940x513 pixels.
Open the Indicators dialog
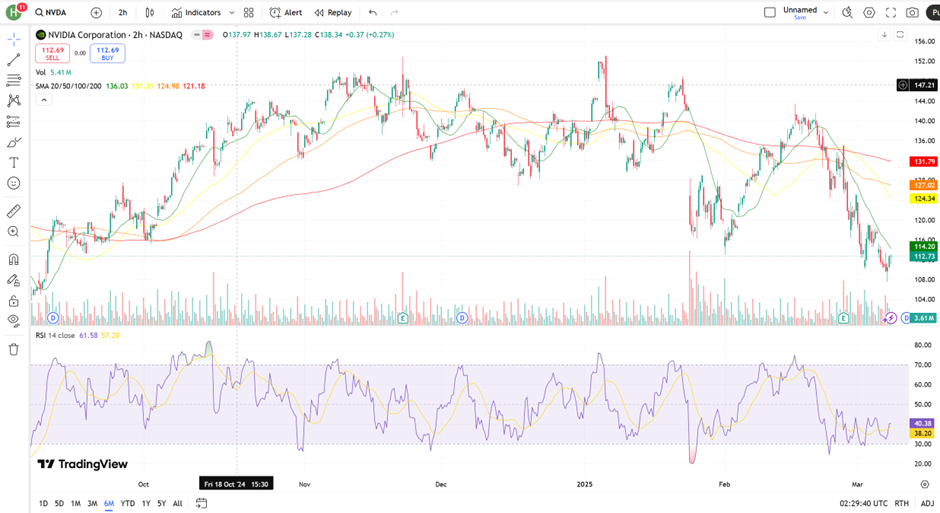(x=196, y=13)
